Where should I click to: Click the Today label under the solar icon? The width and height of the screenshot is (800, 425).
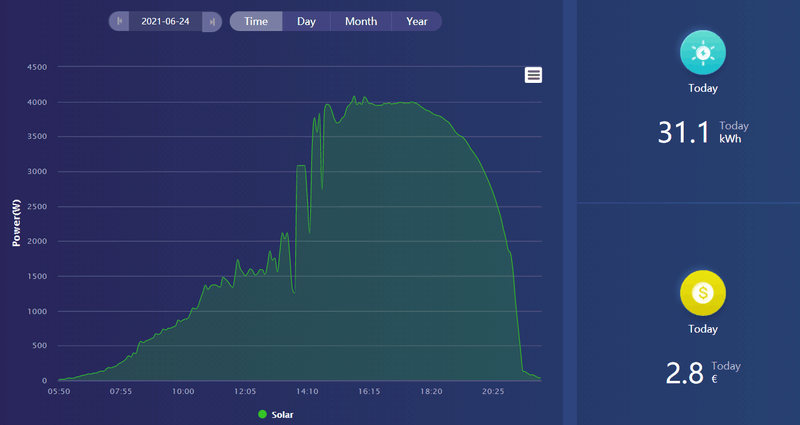point(703,88)
